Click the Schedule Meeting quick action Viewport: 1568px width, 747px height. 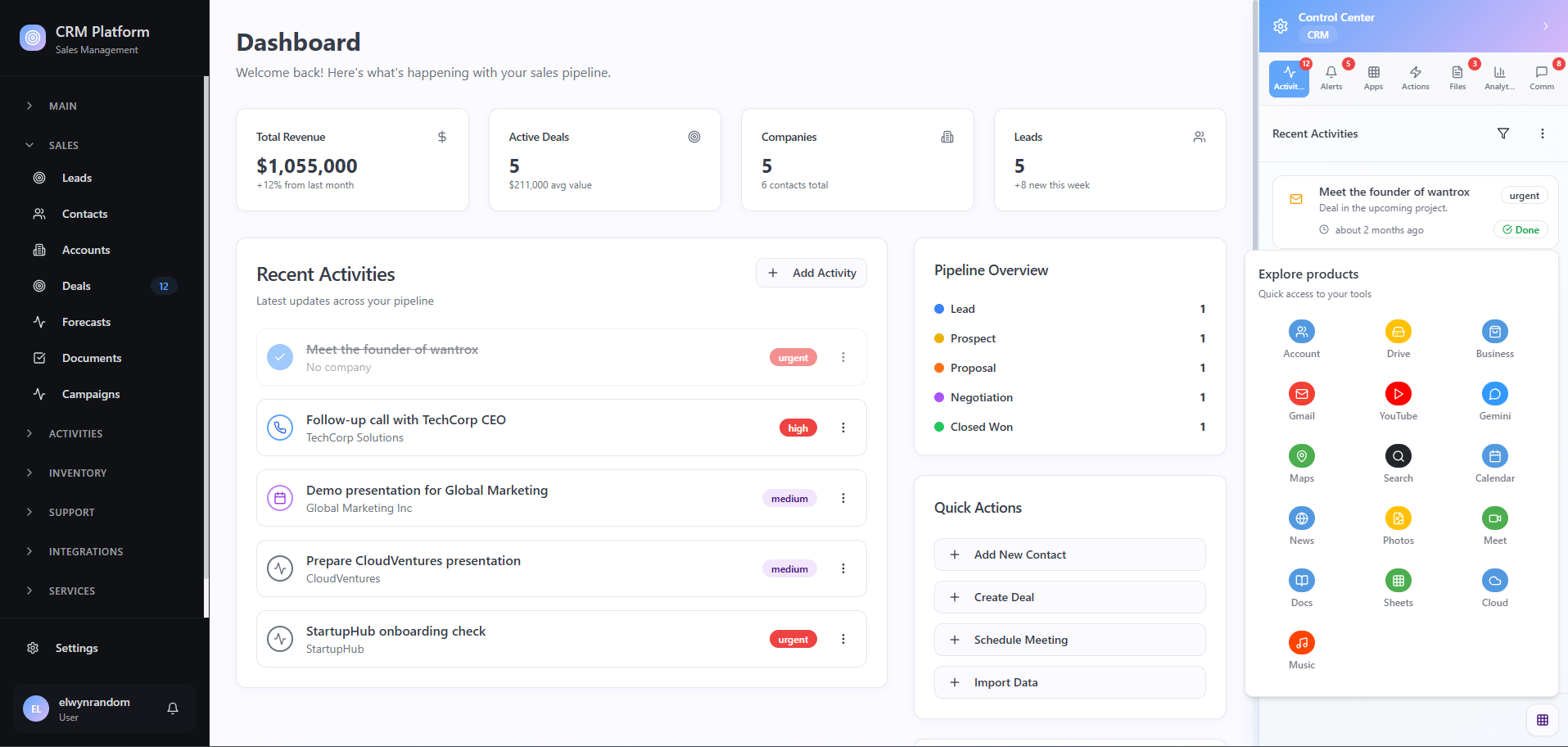1069,640
